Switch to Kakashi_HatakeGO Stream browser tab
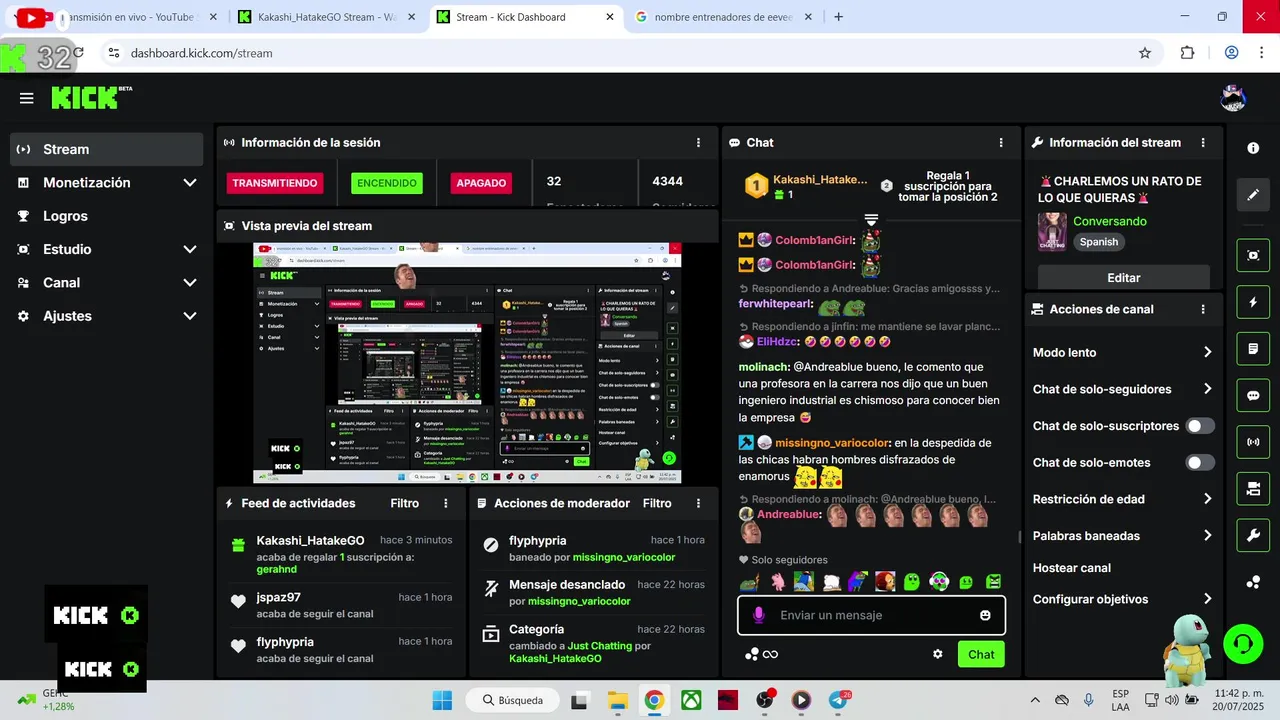 point(326,17)
